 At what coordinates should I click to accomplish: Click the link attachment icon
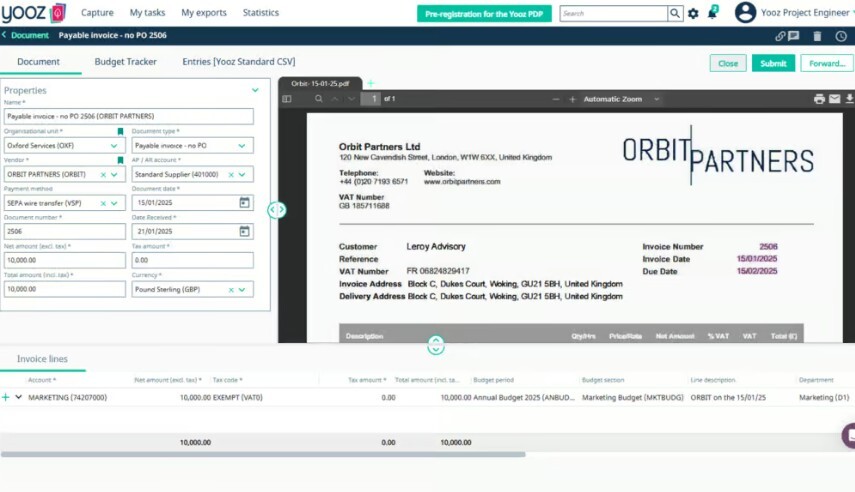coord(780,36)
